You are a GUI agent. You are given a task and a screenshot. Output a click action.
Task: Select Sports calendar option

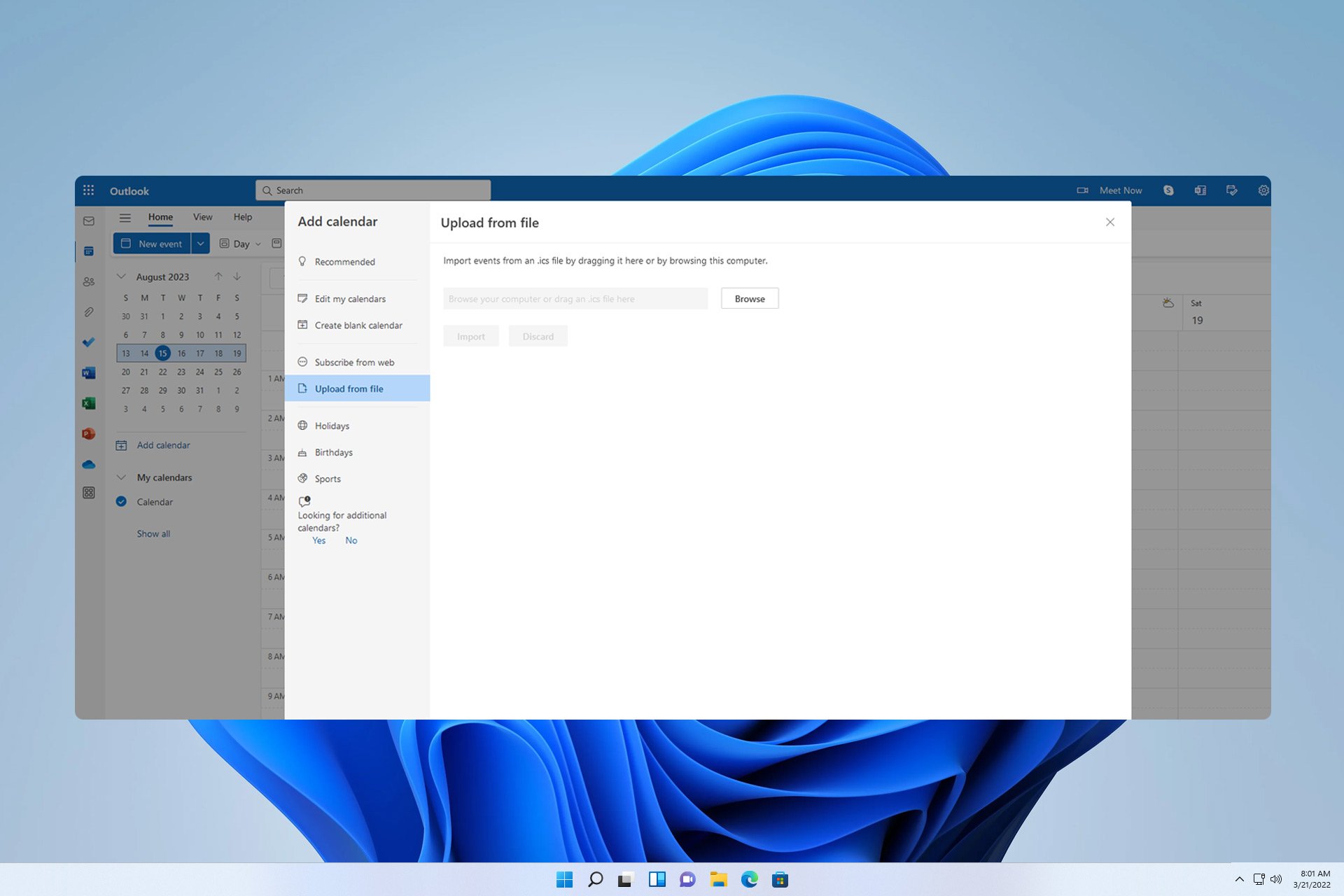(357, 479)
